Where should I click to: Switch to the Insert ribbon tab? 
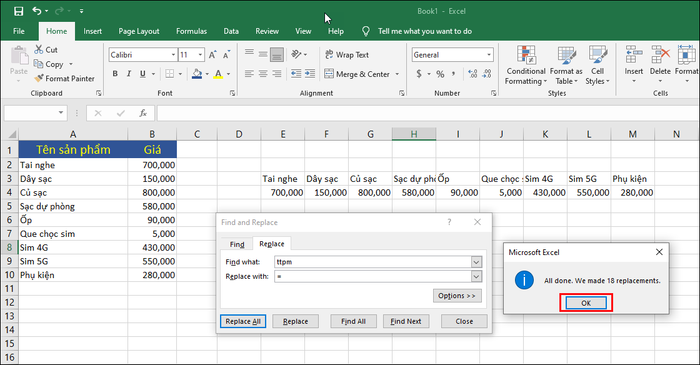[x=92, y=31]
